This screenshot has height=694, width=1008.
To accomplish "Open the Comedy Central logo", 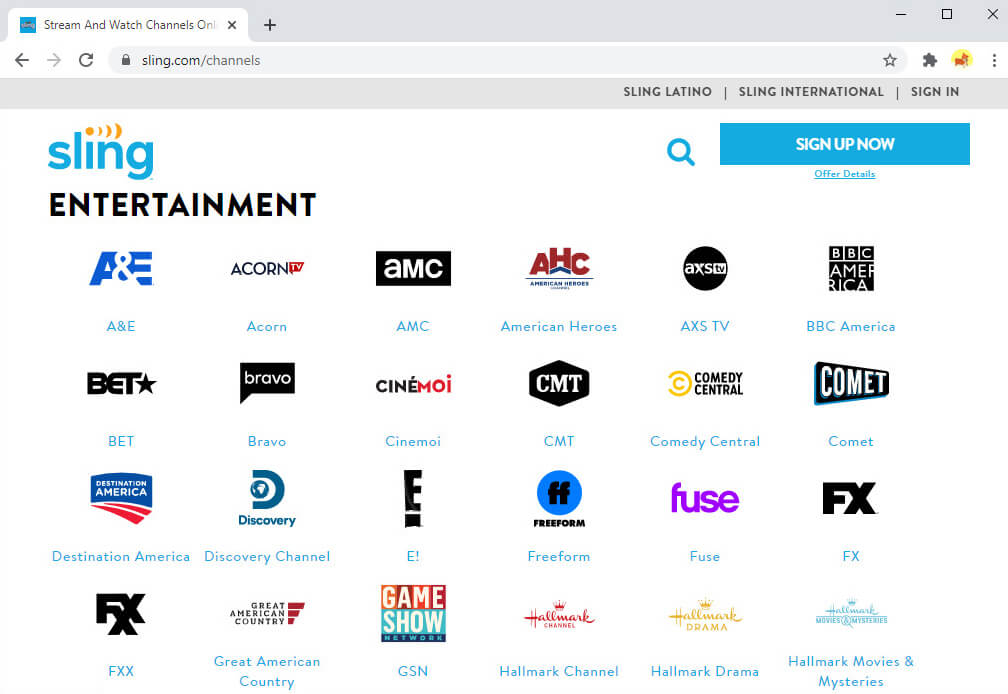I will (705, 384).
